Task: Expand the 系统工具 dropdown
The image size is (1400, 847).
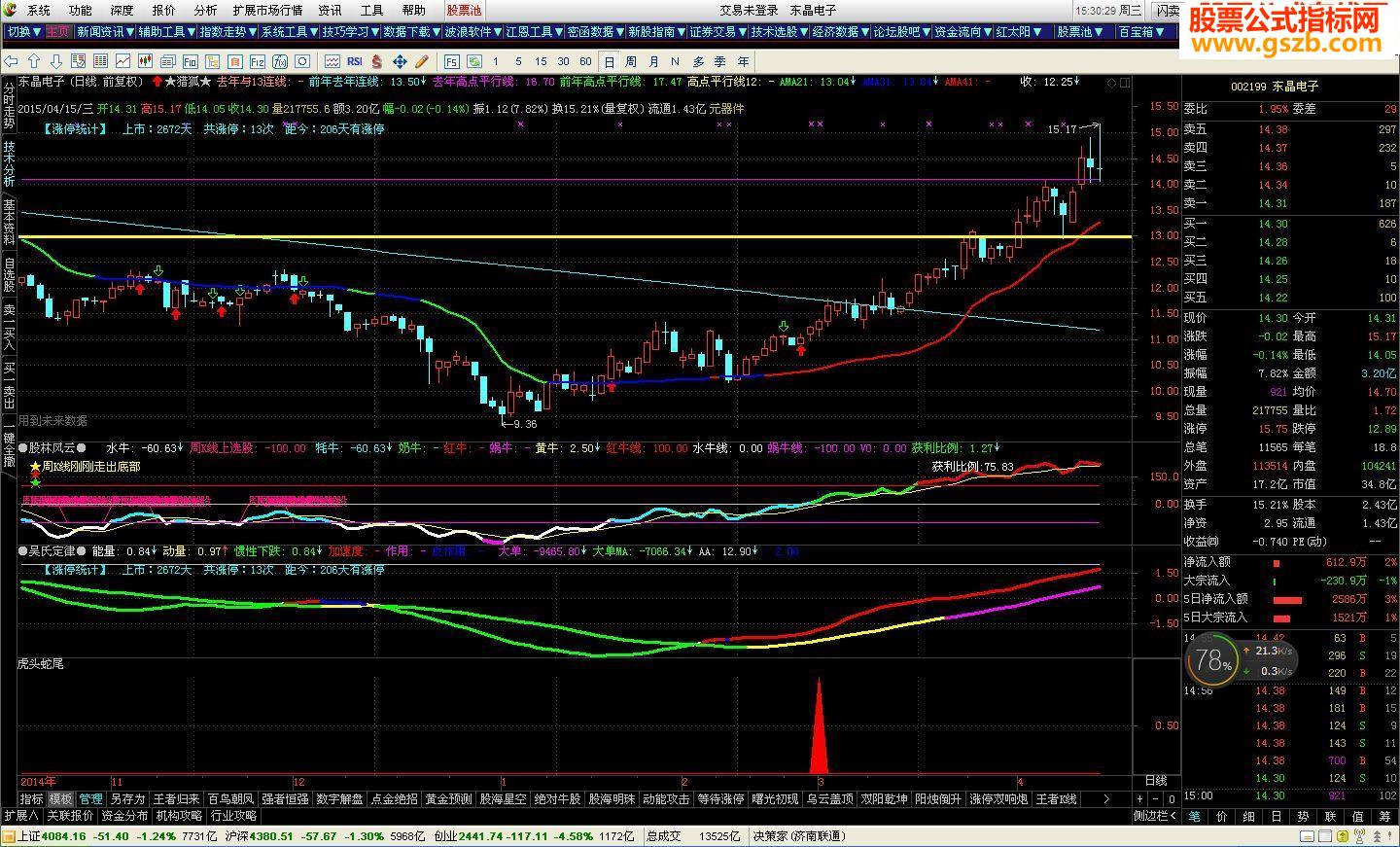Action: pos(289,31)
